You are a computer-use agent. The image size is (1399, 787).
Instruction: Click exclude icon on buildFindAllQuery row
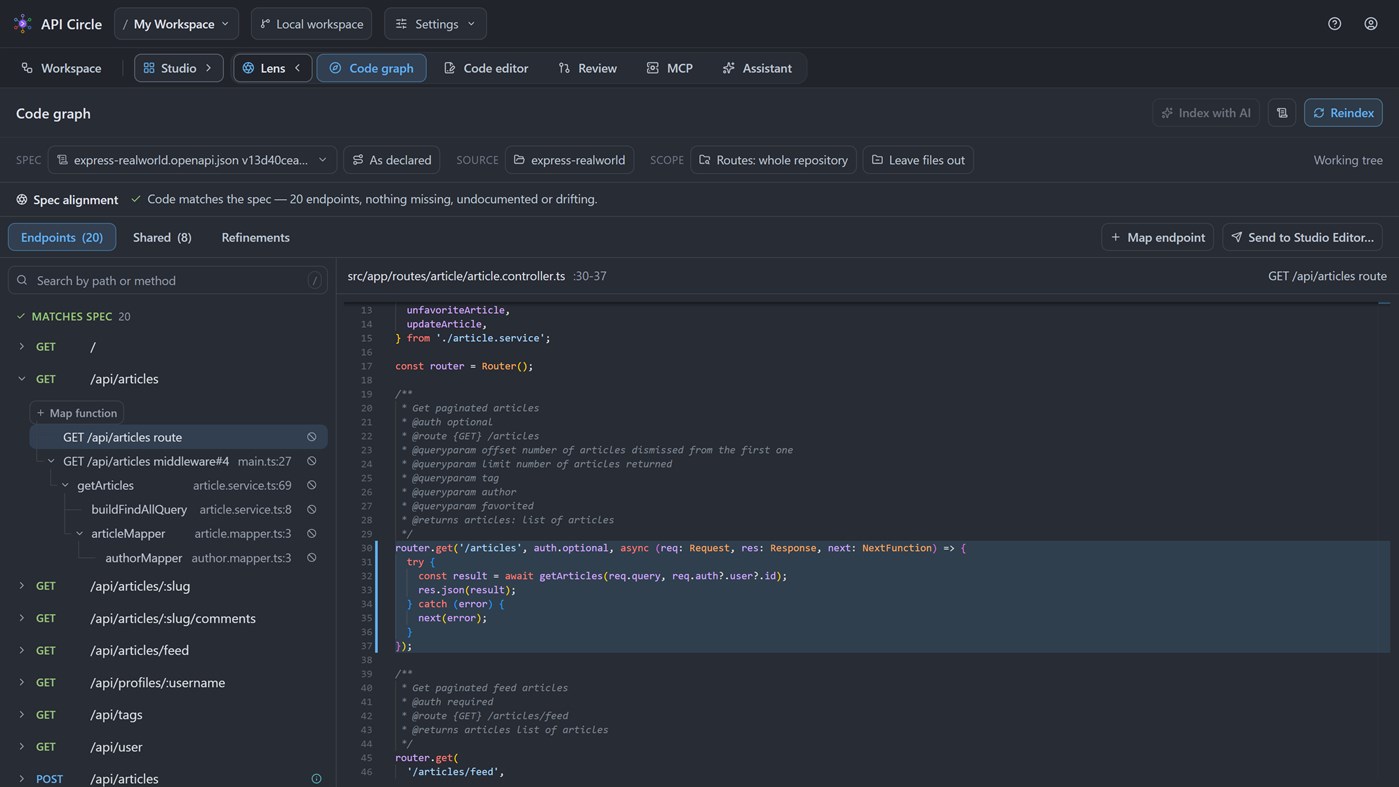click(x=312, y=509)
